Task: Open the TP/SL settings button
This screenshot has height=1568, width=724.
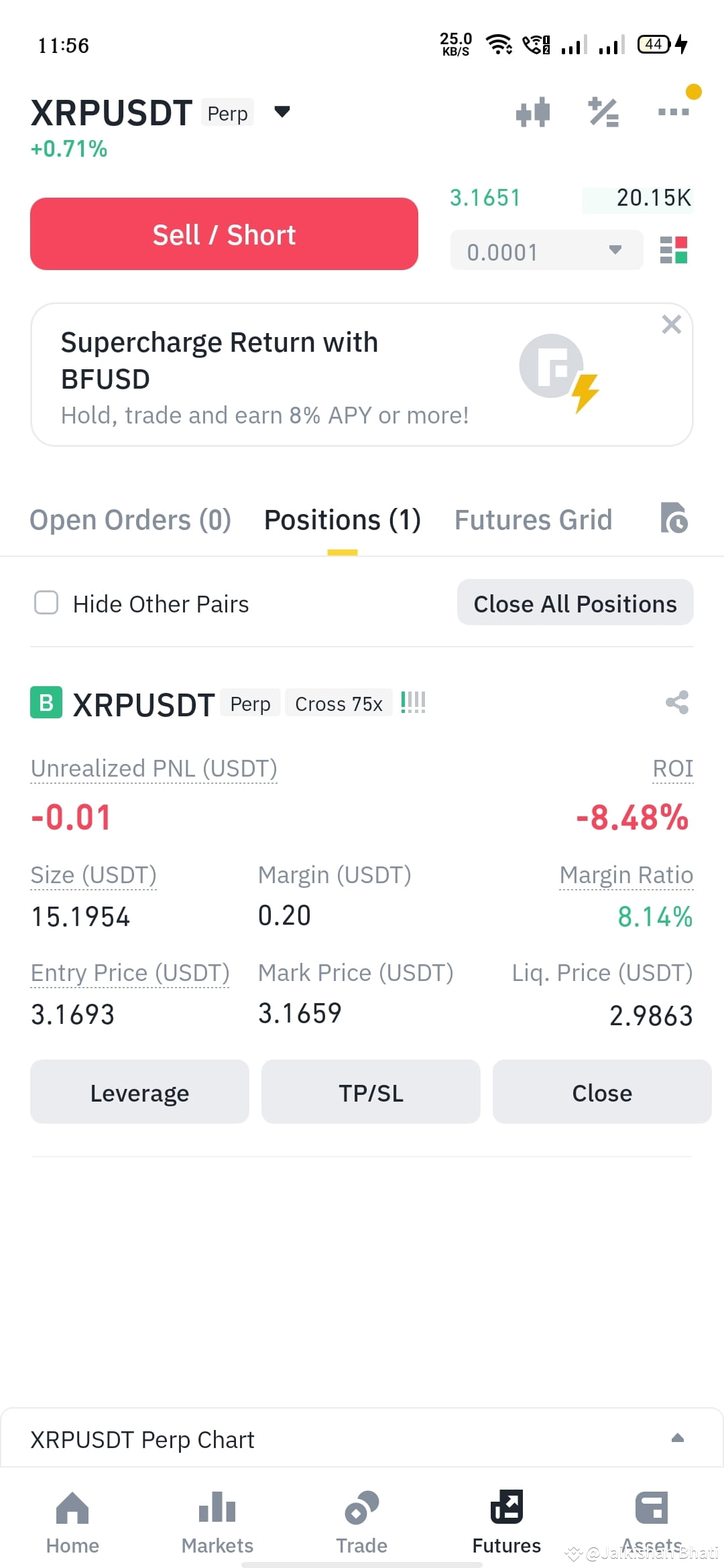Action: pos(371,1092)
